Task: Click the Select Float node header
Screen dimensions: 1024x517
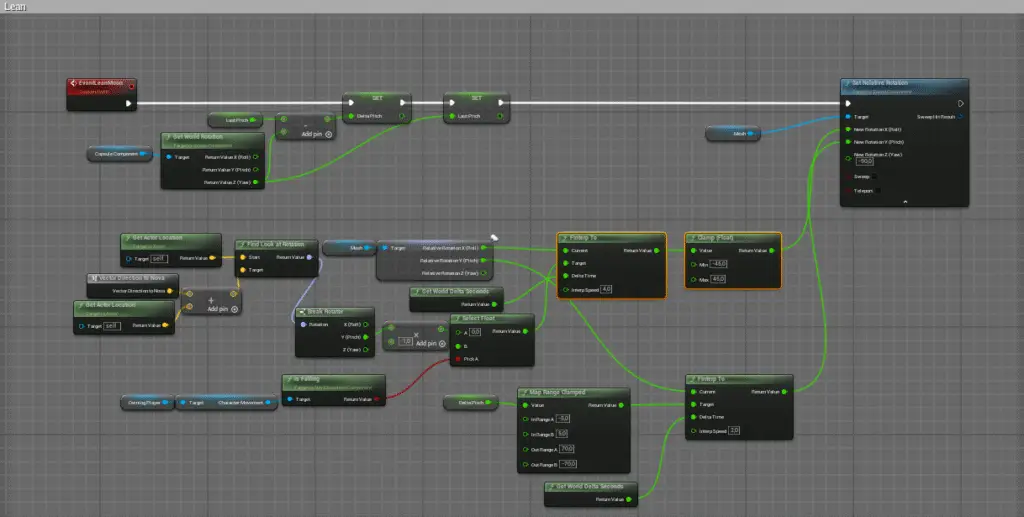Action: coord(491,318)
